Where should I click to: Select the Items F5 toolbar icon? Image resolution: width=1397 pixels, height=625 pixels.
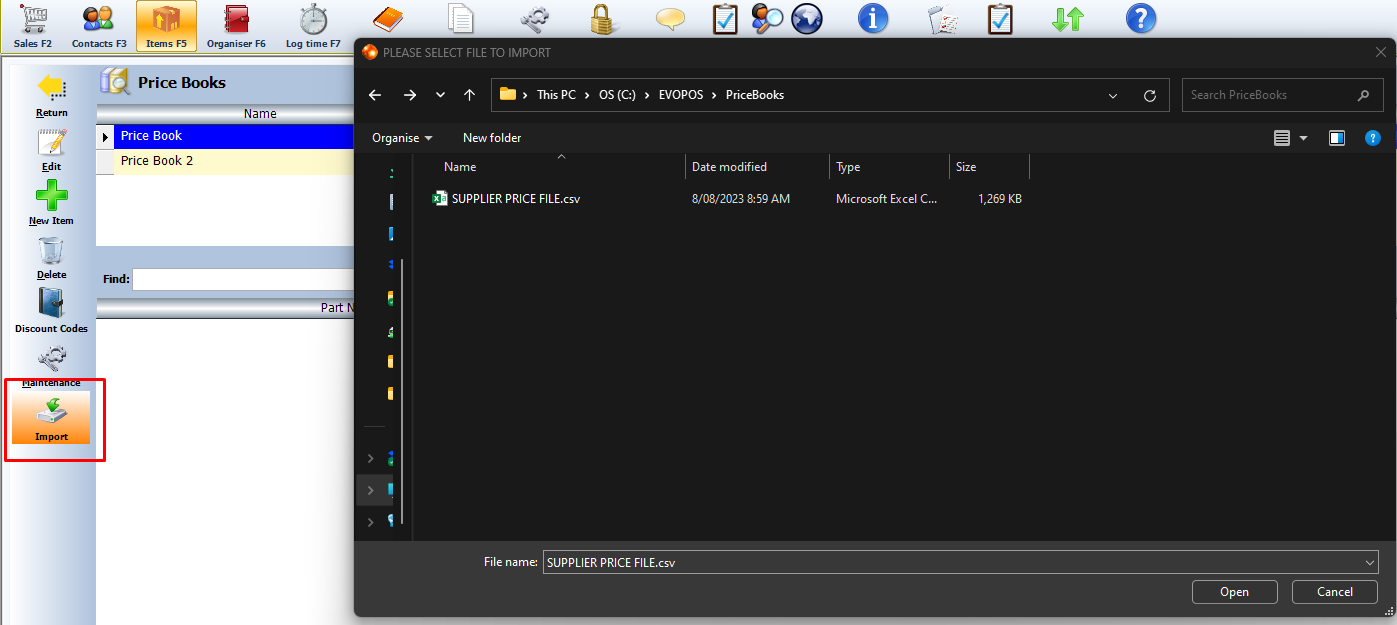[166, 26]
